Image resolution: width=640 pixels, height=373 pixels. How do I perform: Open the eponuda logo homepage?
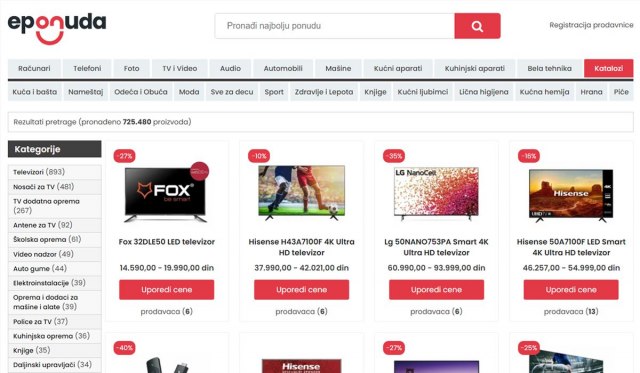pos(57,28)
